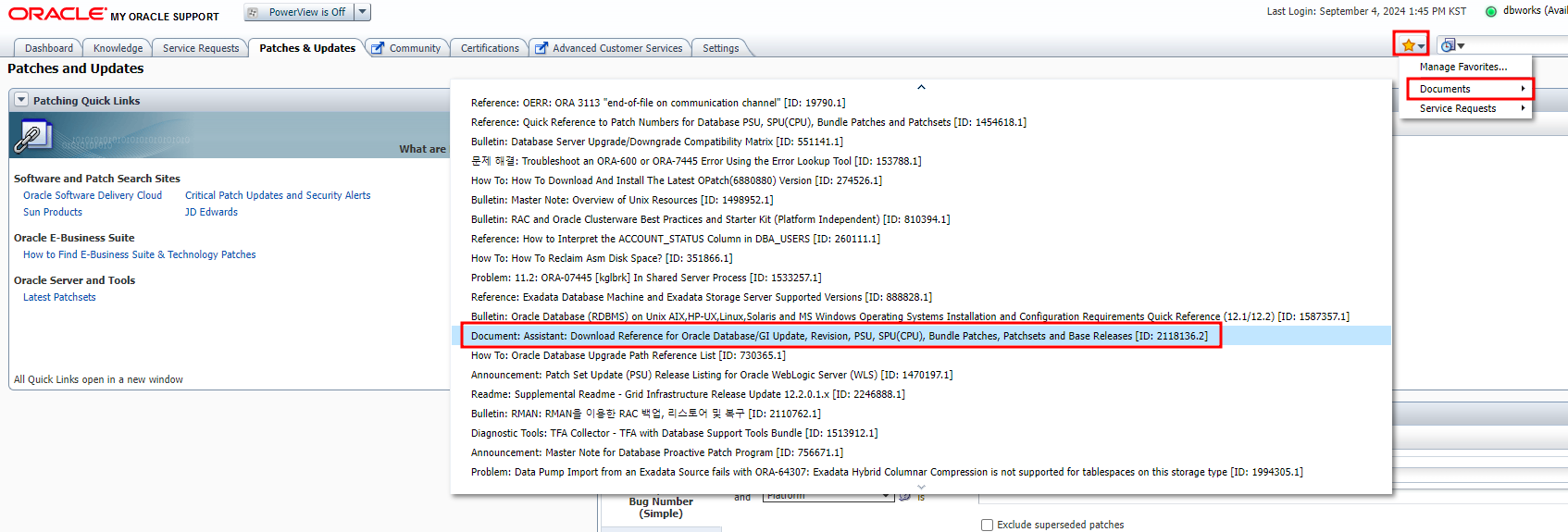This screenshot has height=532, width=1568.
Task: Open the Database Proactive Patch Program master note
Action: 657,452
